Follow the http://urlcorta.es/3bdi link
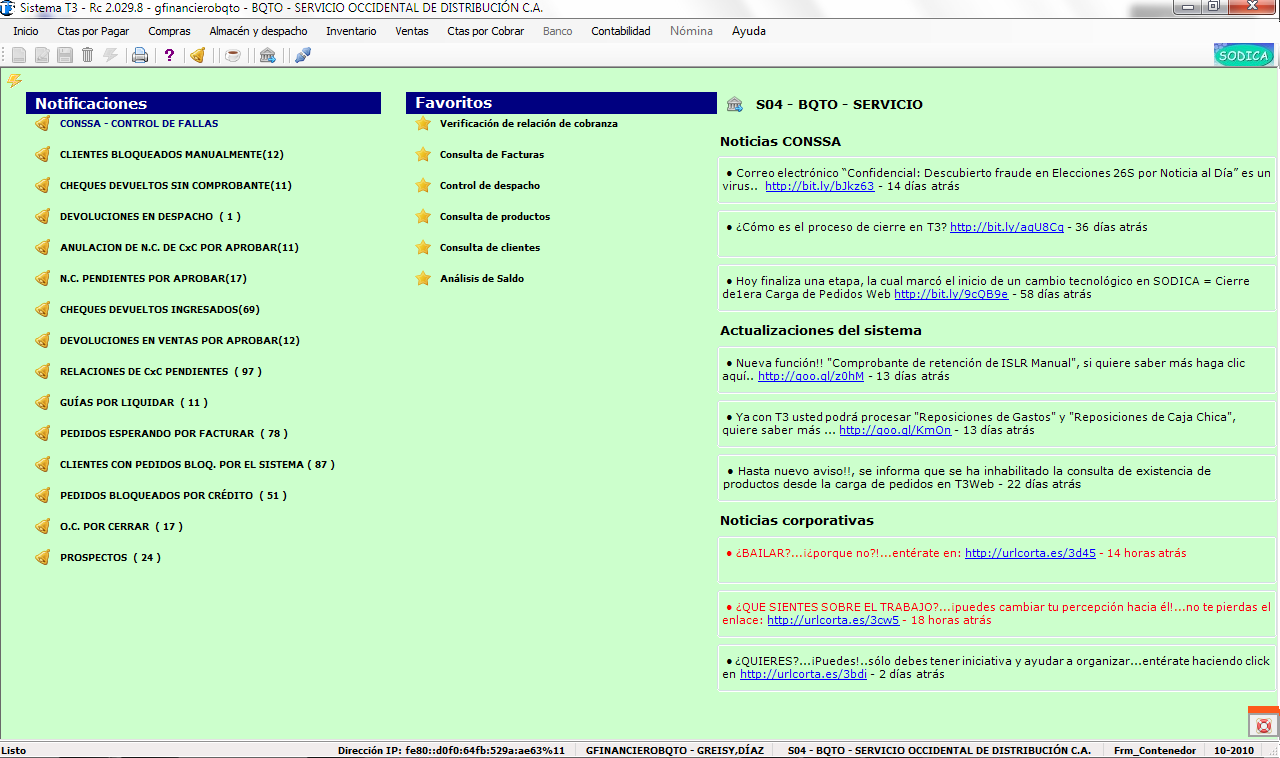 tap(804, 674)
